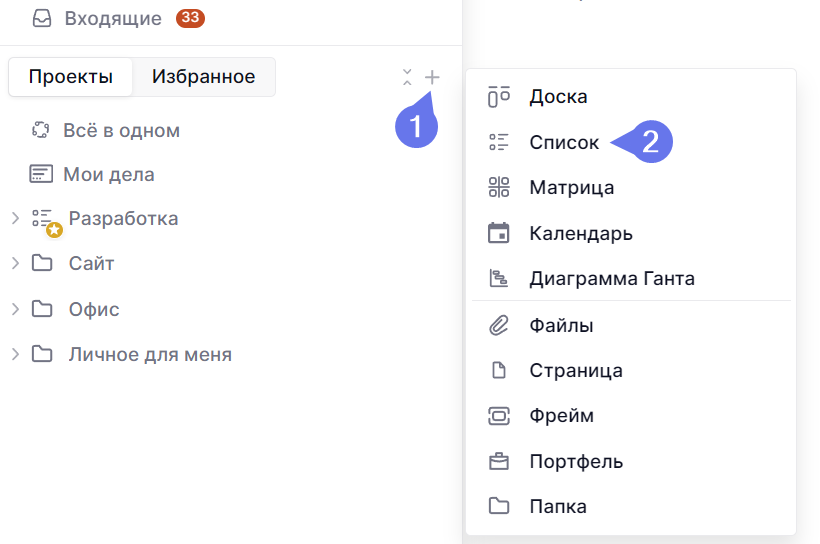The image size is (820, 544).
Task: Click the Доска board icon
Action: [498, 97]
